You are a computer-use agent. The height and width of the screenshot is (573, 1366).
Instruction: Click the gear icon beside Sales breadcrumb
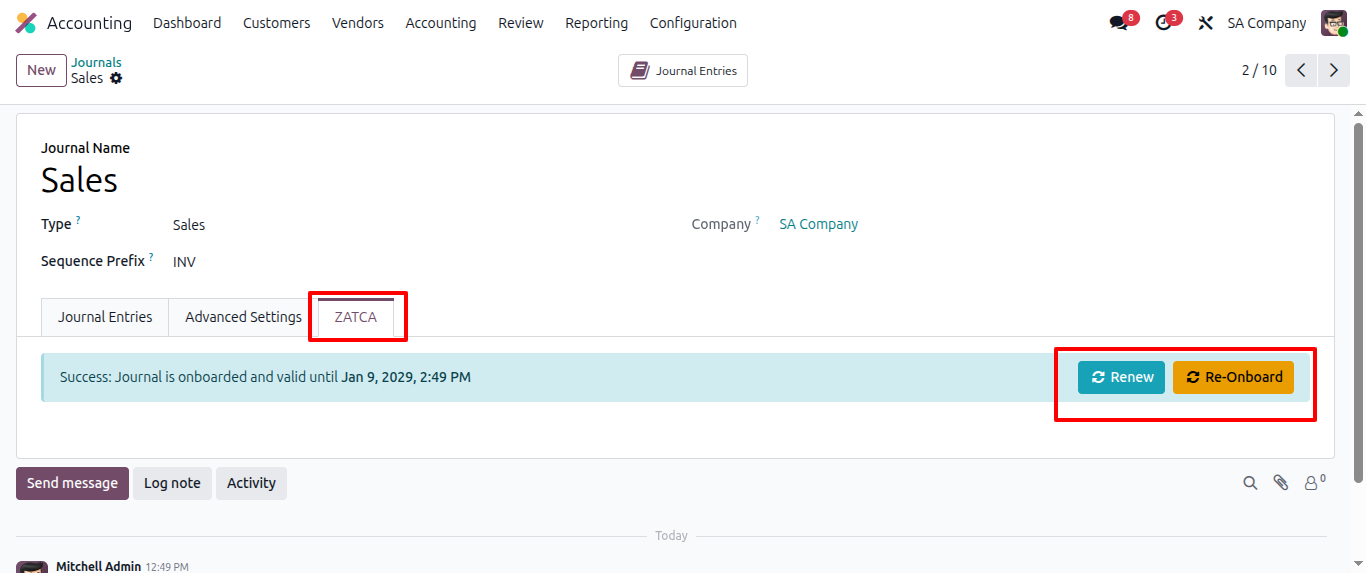coord(116,78)
